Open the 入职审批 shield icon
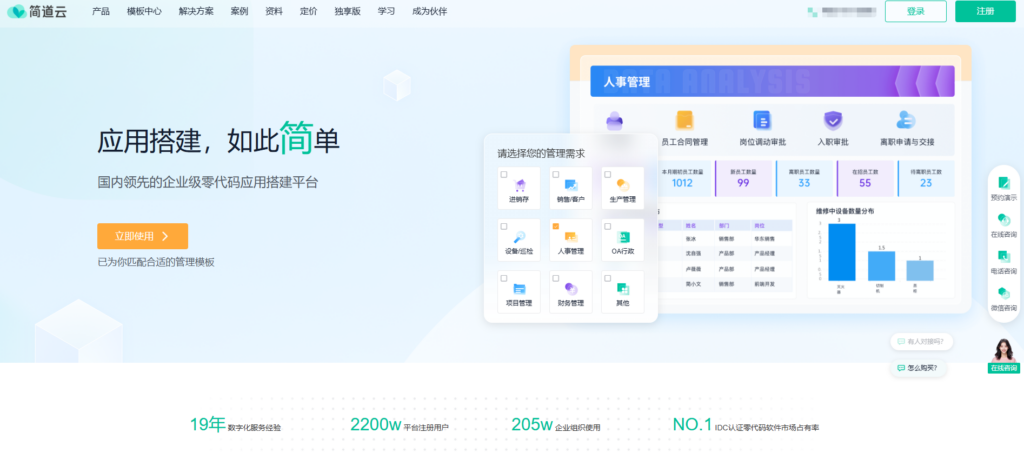Viewport: 1024px width, 466px height. coord(833,120)
